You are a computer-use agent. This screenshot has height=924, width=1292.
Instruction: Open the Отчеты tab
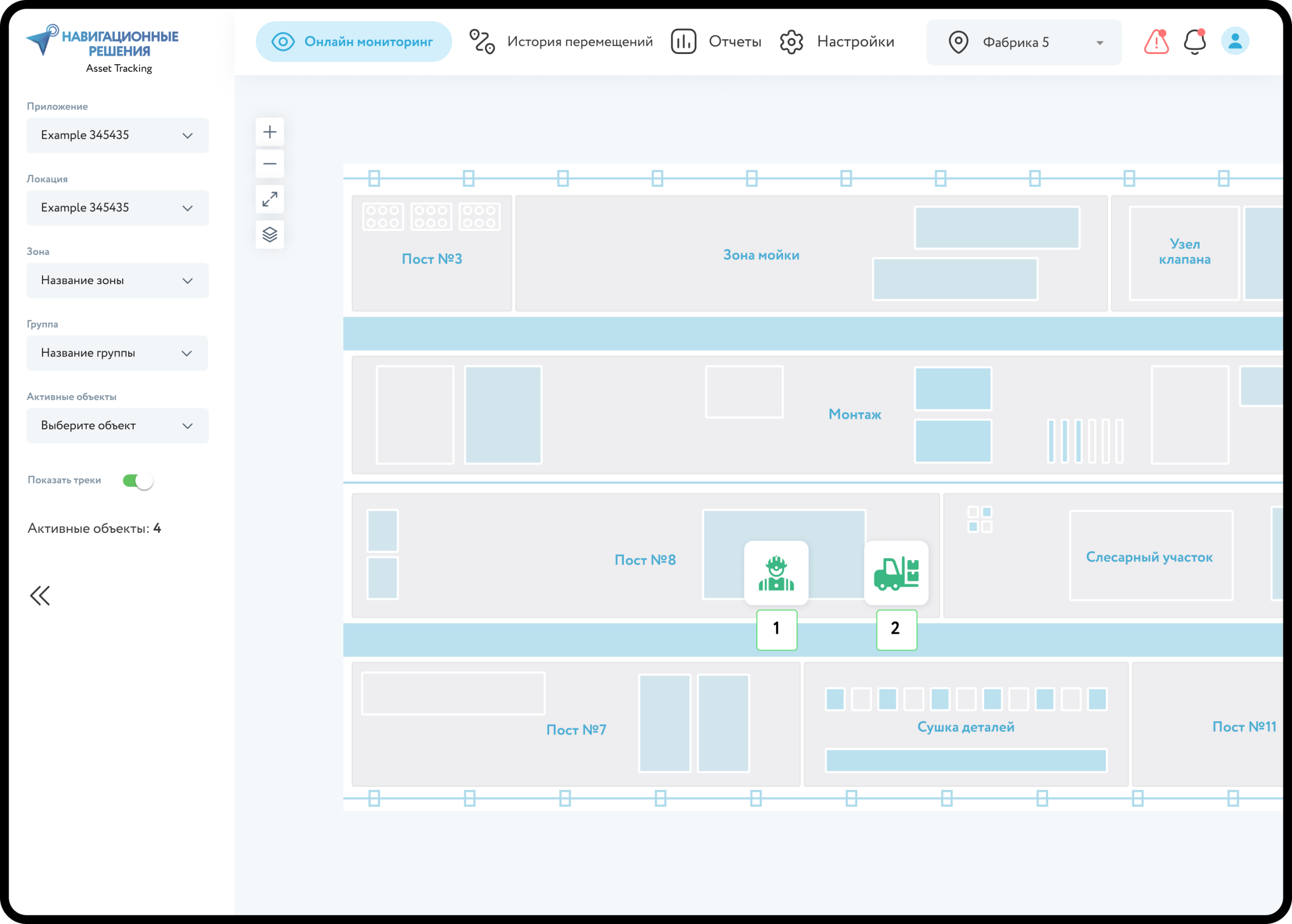point(716,41)
